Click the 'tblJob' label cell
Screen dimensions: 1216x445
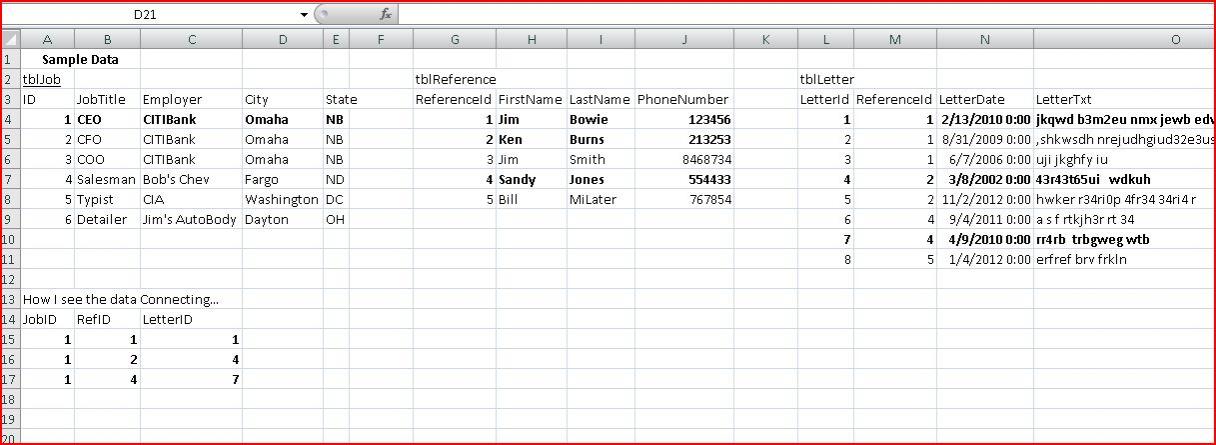click(x=47, y=80)
